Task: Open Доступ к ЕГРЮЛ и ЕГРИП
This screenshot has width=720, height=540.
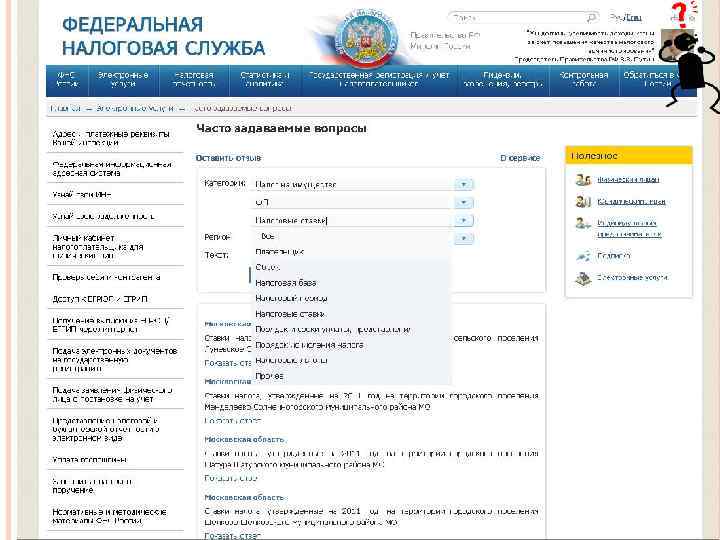Action: pyautogui.click(x=115, y=299)
